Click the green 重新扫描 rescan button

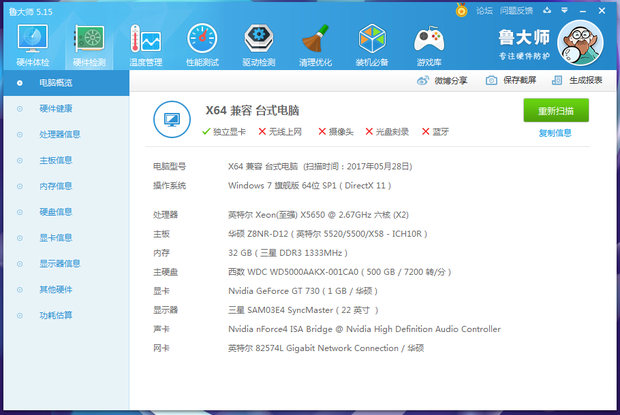coord(556,111)
